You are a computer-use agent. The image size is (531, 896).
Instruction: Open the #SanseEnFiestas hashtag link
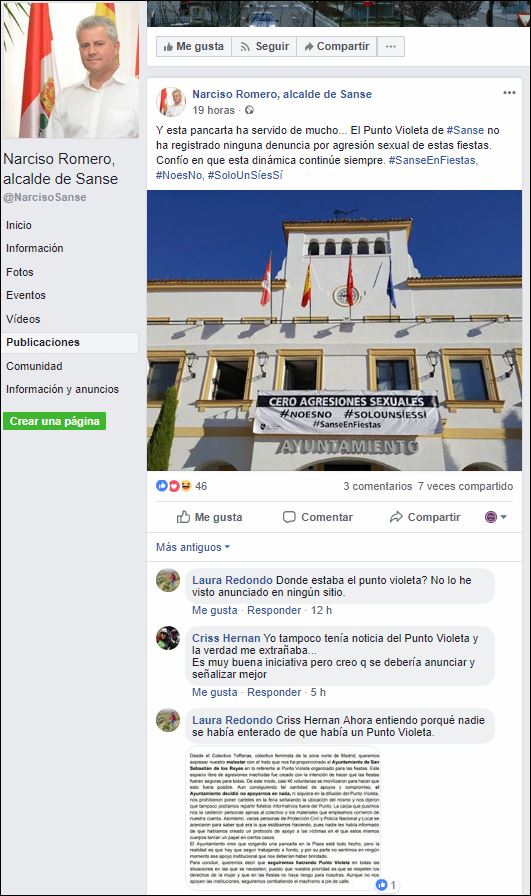pyautogui.click(x=433, y=160)
